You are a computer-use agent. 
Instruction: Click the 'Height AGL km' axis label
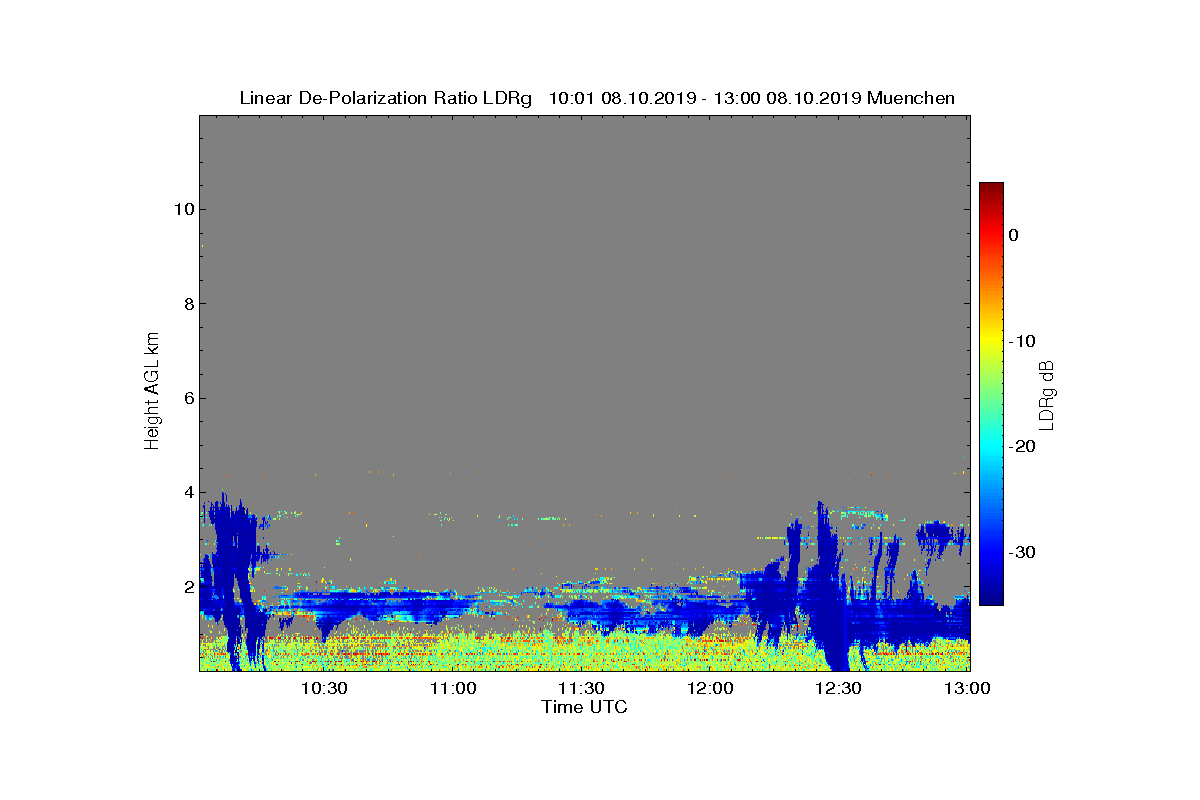(152, 393)
